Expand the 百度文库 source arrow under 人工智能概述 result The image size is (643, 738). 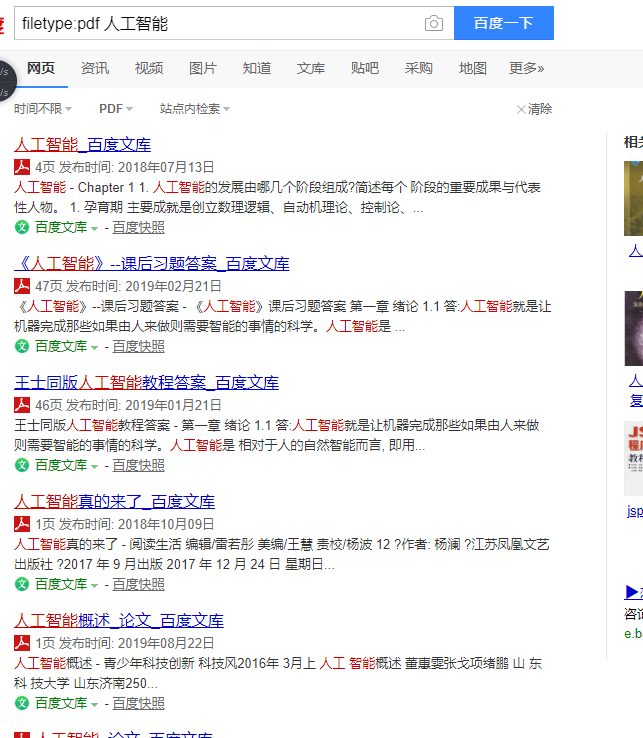(x=94, y=705)
